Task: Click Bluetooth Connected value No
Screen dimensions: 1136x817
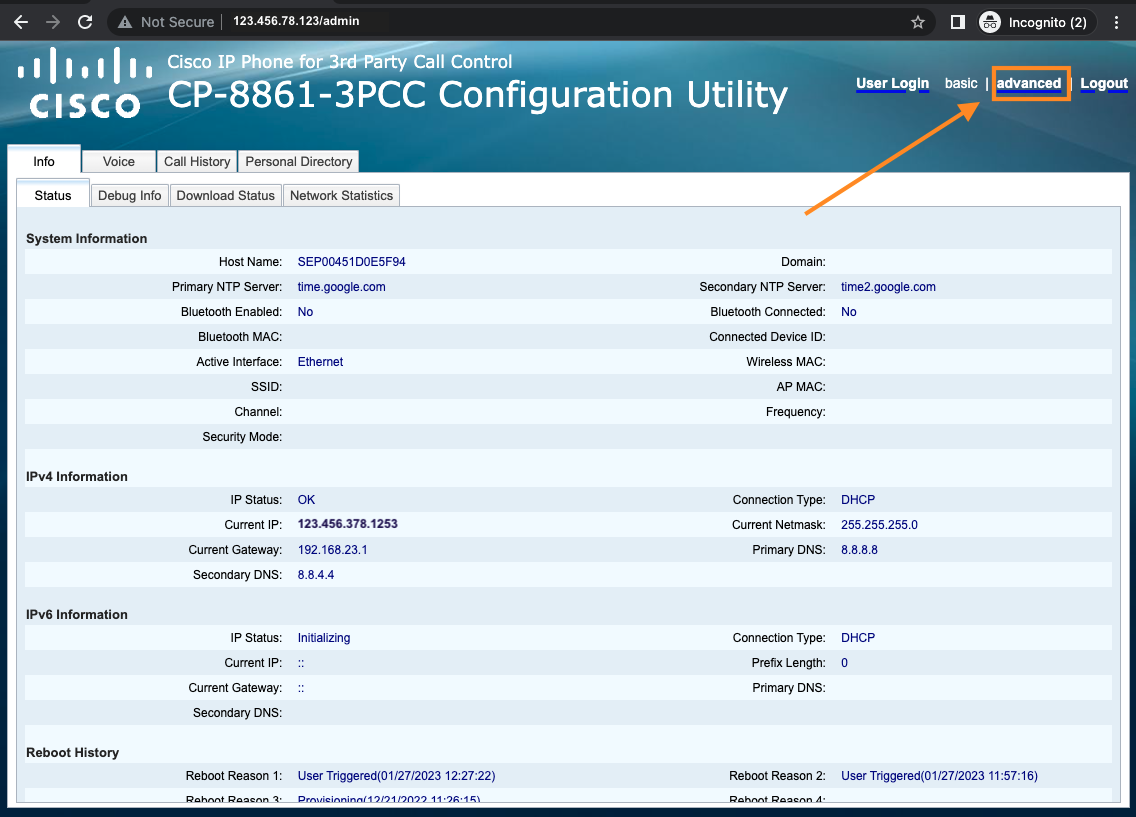Action: click(848, 312)
